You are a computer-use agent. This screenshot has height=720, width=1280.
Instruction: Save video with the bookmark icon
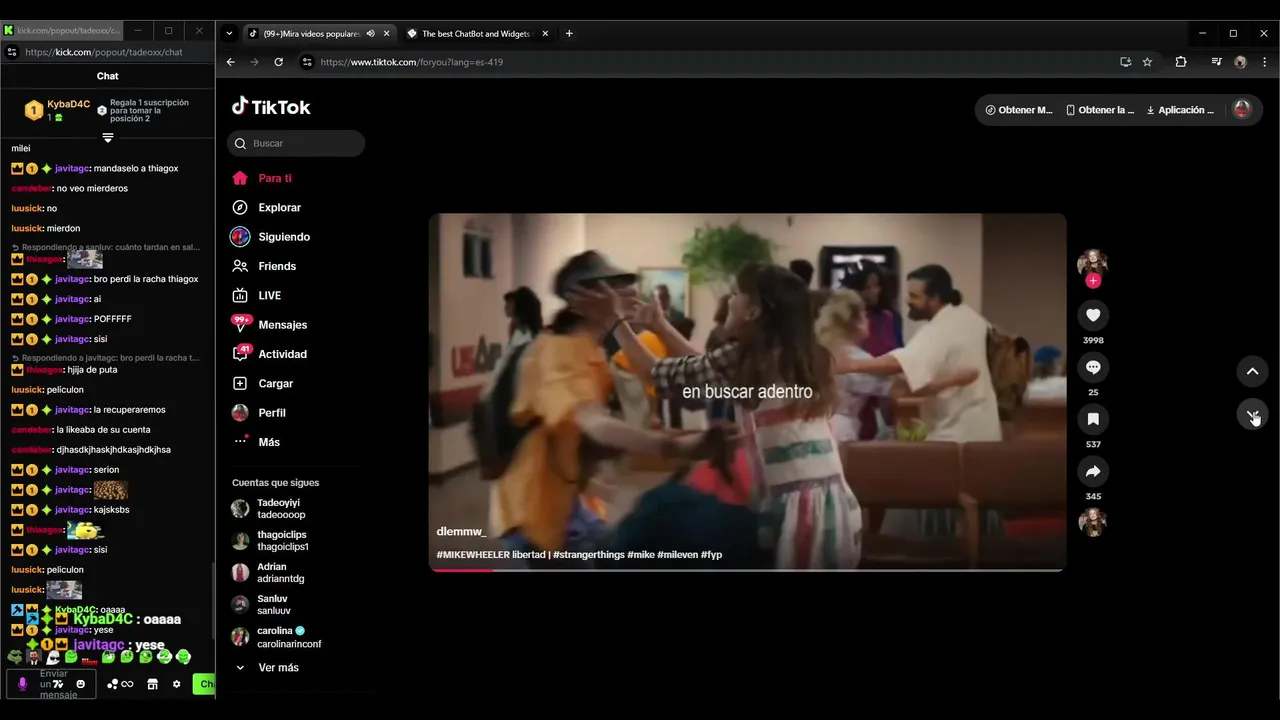pyautogui.click(x=1093, y=419)
